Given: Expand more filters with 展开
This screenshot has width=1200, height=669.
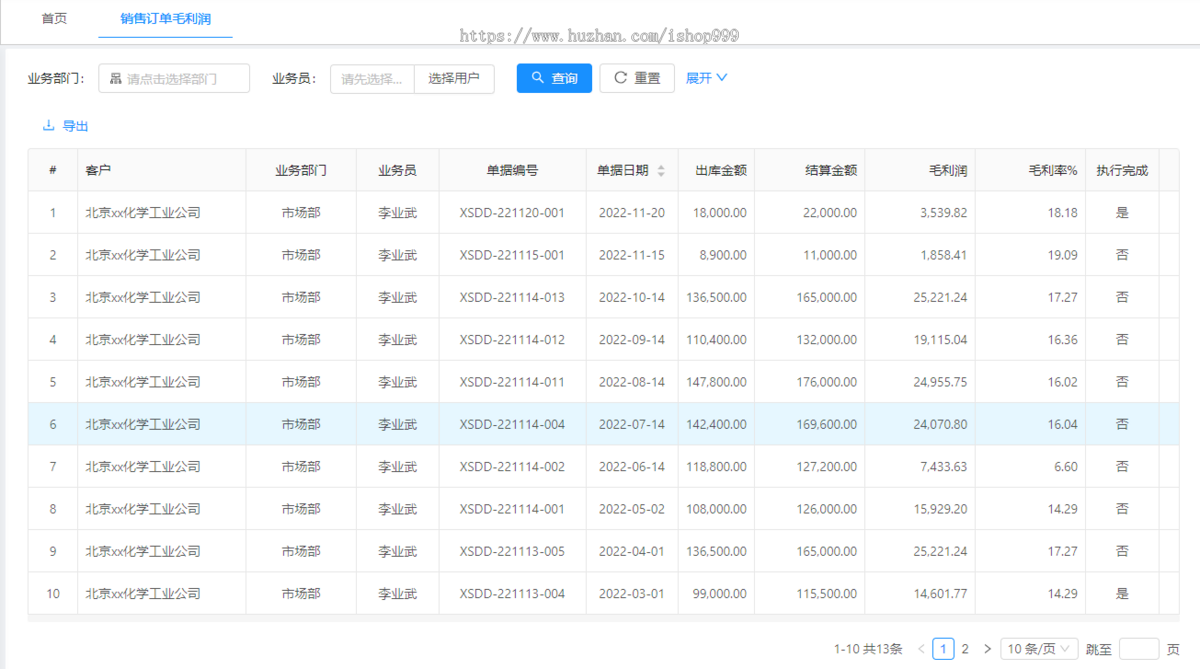Looking at the screenshot, I should coord(707,78).
